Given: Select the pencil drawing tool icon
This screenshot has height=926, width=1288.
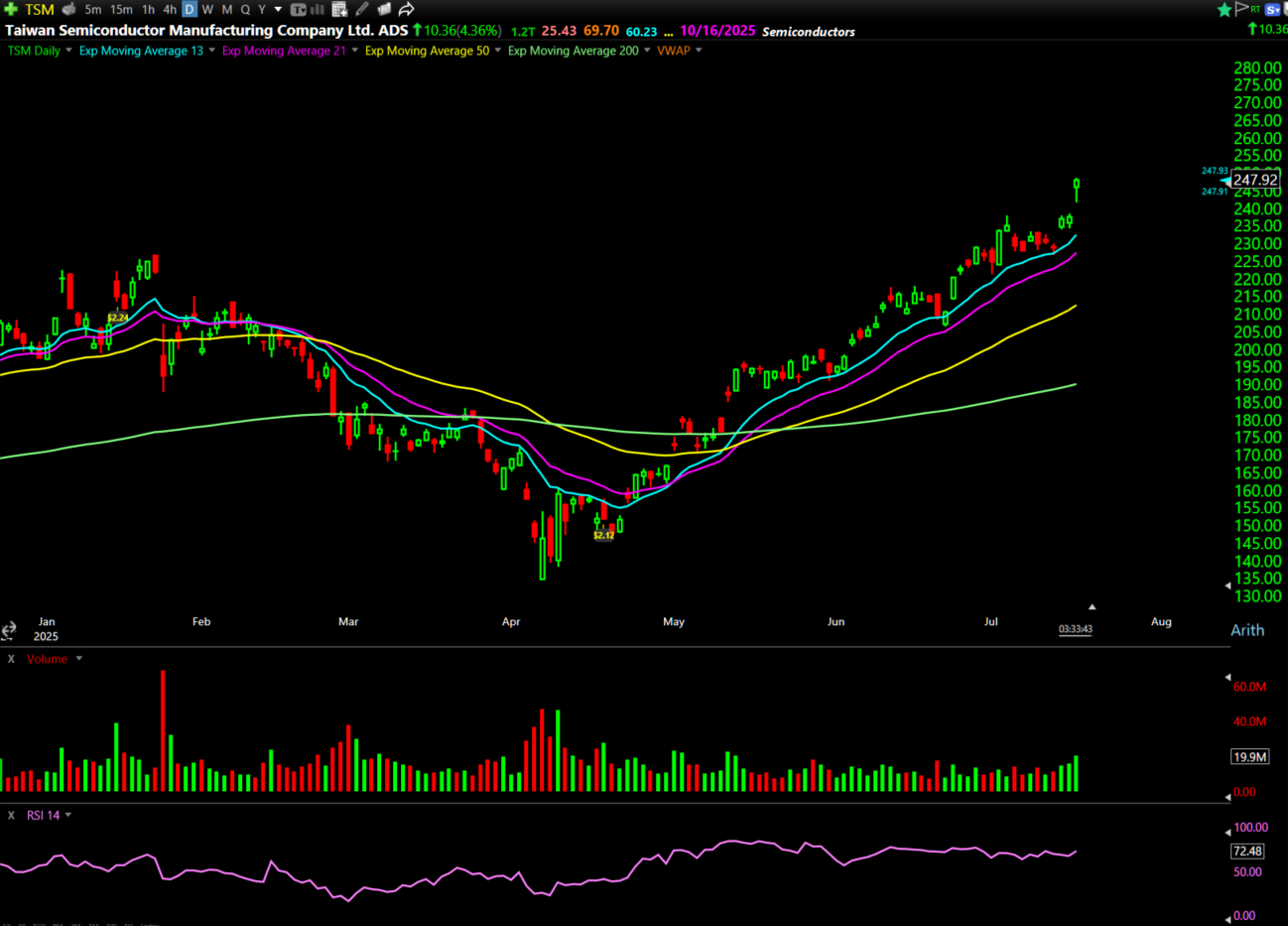Looking at the screenshot, I should tap(362, 9).
